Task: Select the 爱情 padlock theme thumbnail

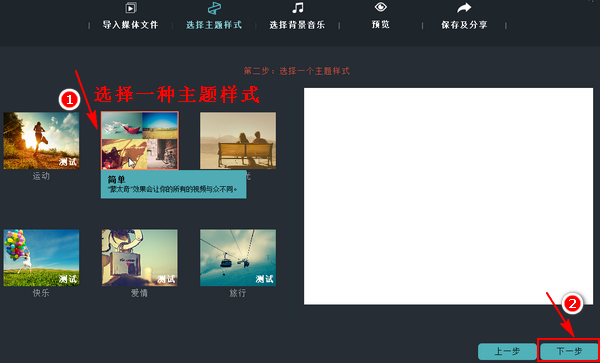Action: coord(140,257)
